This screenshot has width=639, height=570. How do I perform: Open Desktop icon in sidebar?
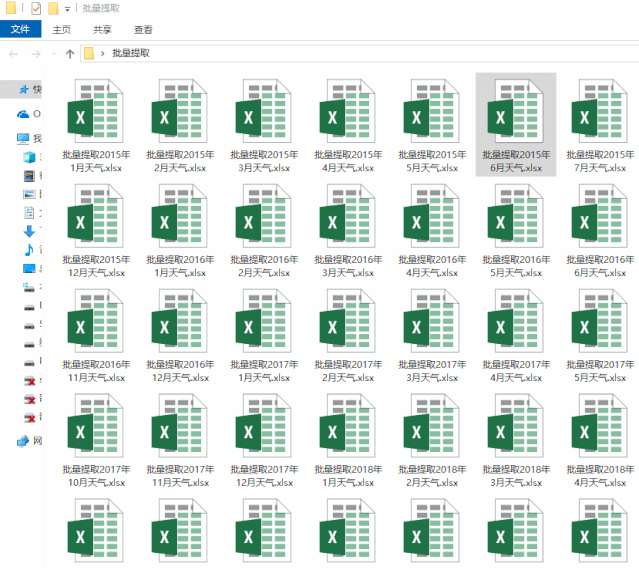coord(29,268)
